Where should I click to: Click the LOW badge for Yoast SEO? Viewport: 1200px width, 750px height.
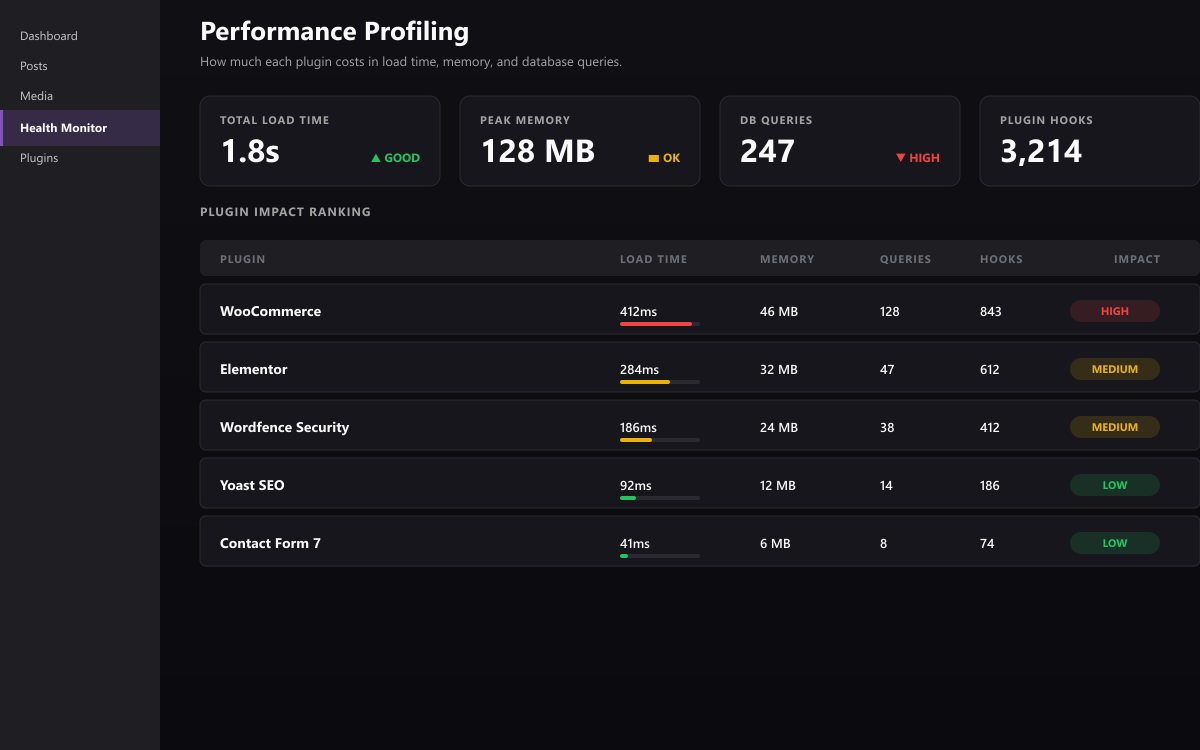pos(1115,485)
